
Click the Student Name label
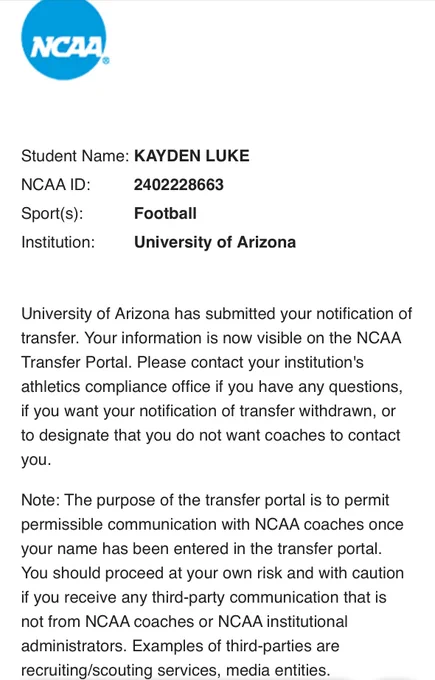pyautogui.click(x=75, y=156)
